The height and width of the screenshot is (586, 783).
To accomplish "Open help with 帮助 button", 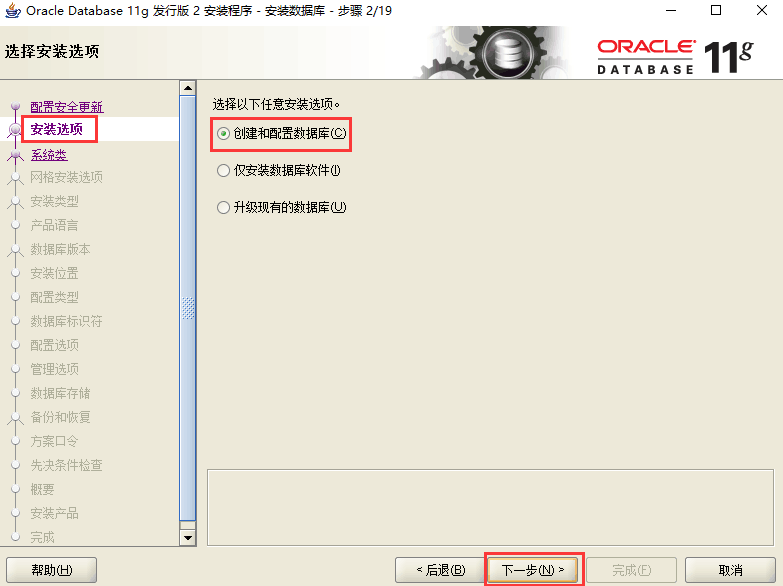I will click(51, 570).
